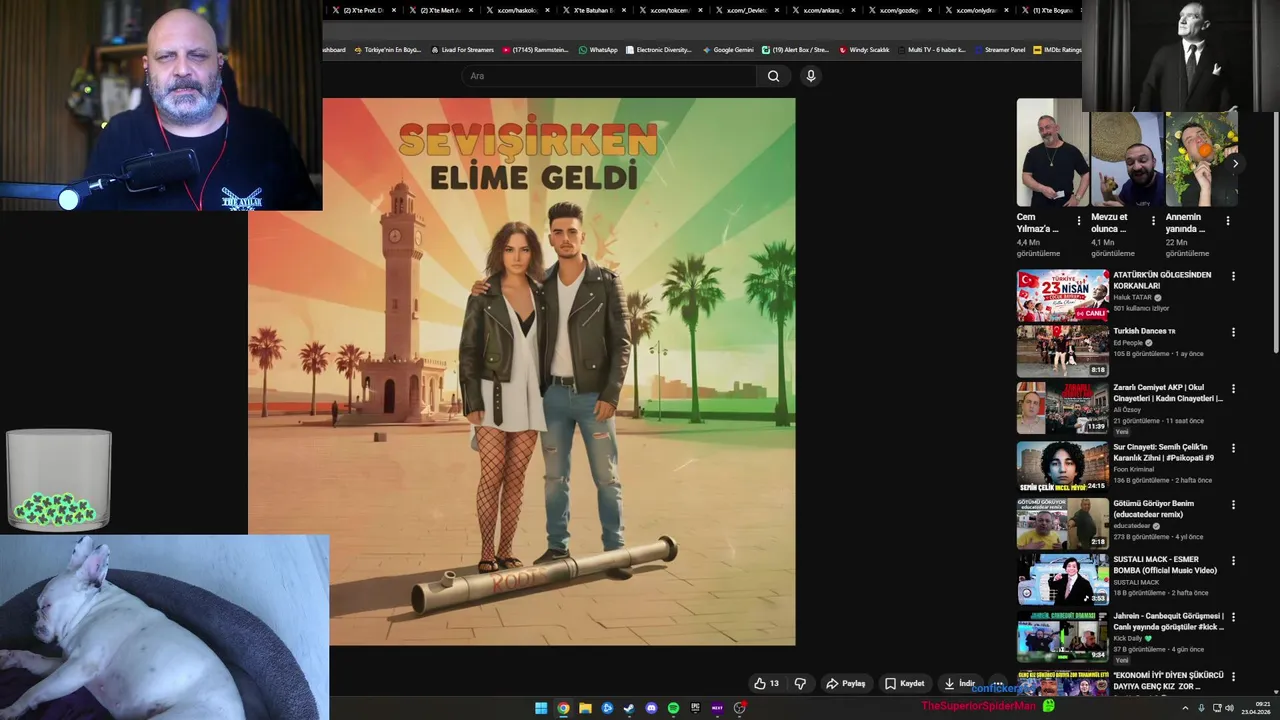Open options for Zararlı Cemiyet AKP video
The width and height of the screenshot is (1280, 720).
pyautogui.click(x=1233, y=388)
